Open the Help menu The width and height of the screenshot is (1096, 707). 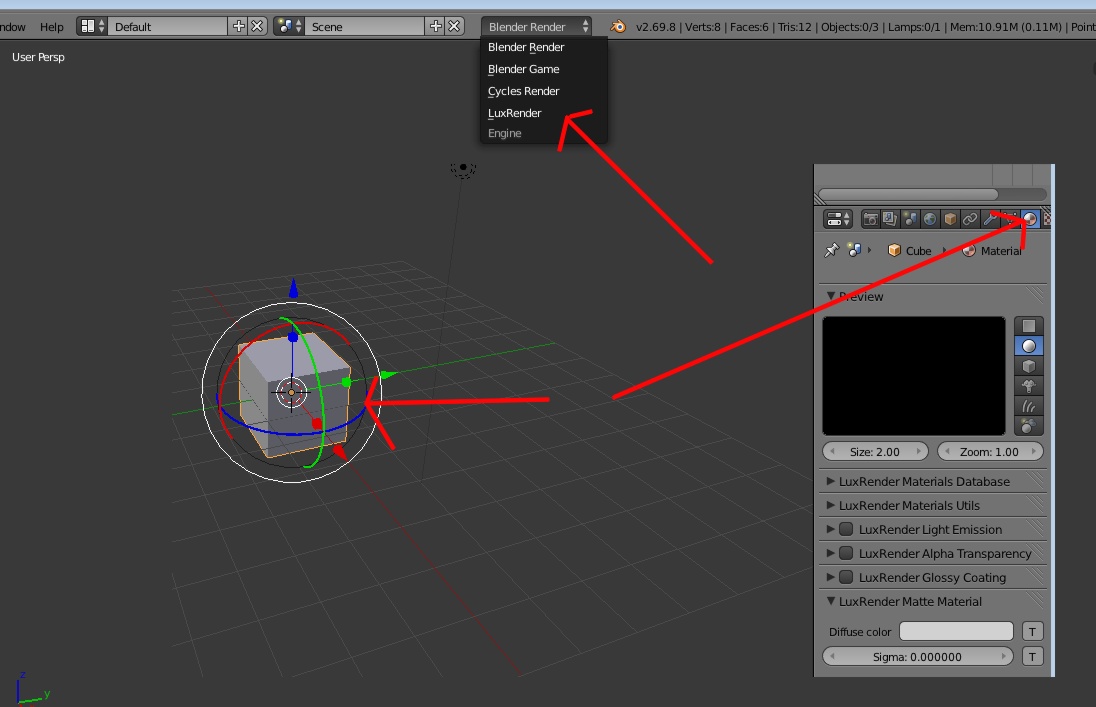(52, 27)
